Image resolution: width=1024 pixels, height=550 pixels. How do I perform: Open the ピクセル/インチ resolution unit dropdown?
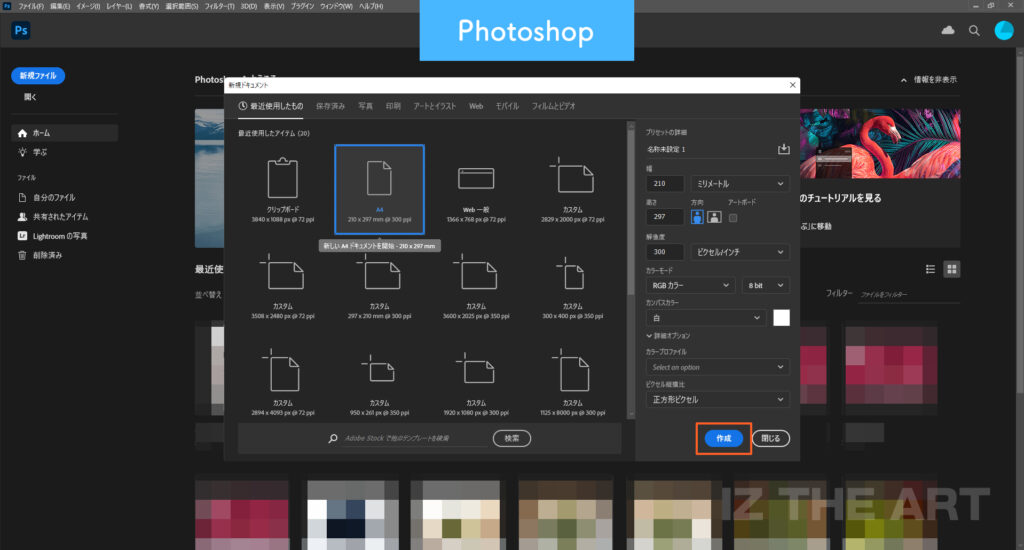pos(740,251)
